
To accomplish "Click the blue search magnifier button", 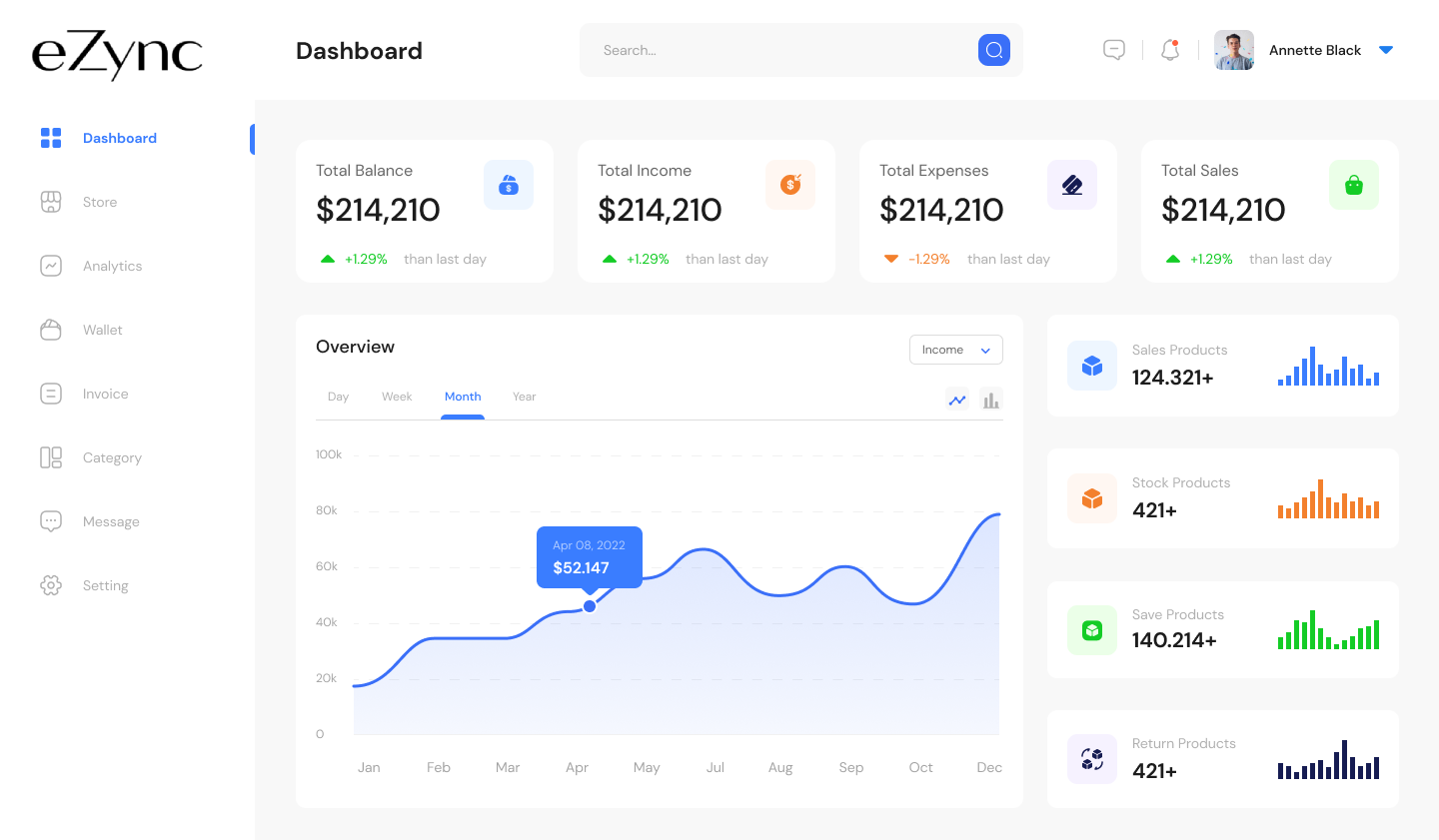I will (993, 50).
